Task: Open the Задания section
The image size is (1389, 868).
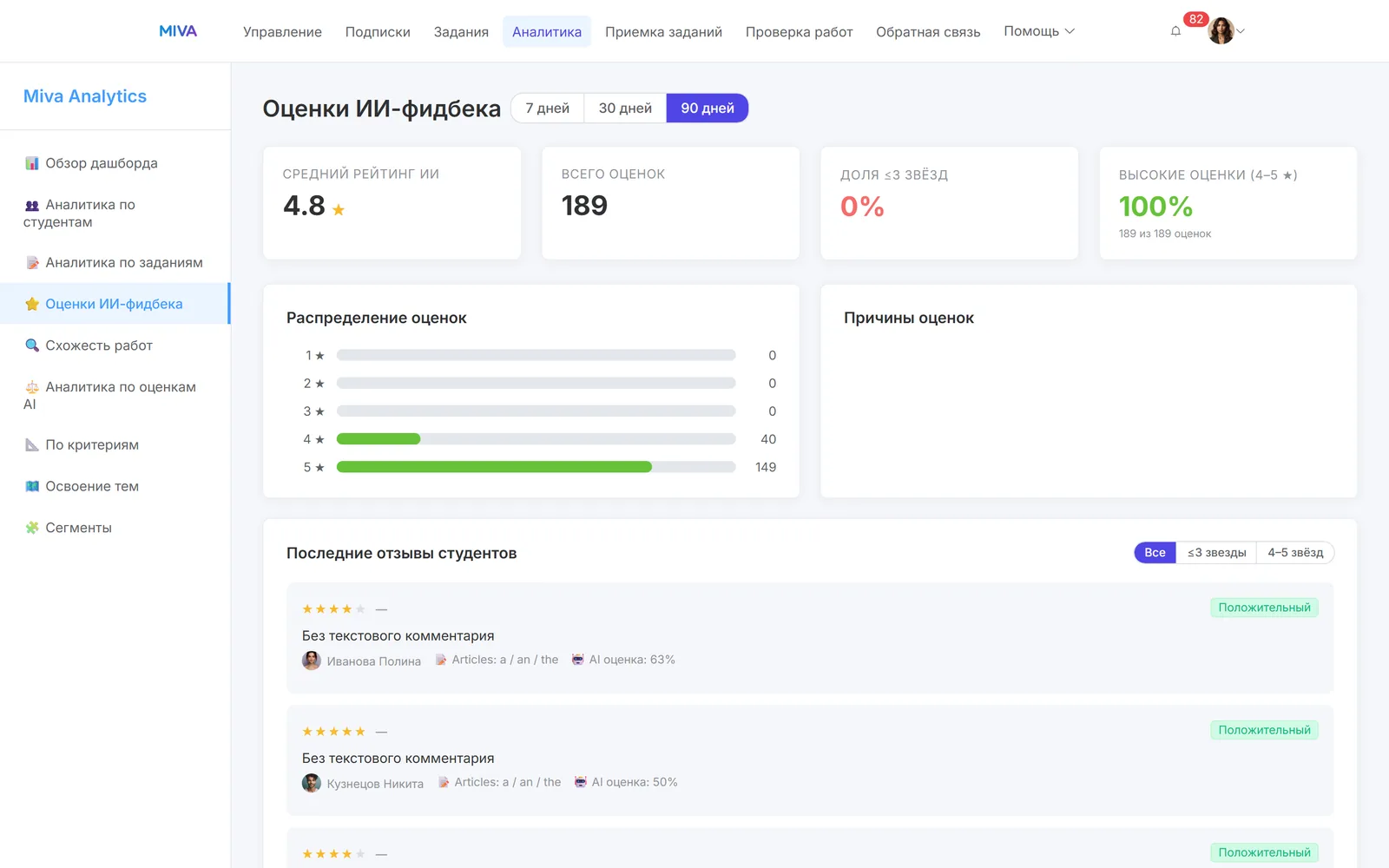Action: tap(461, 32)
